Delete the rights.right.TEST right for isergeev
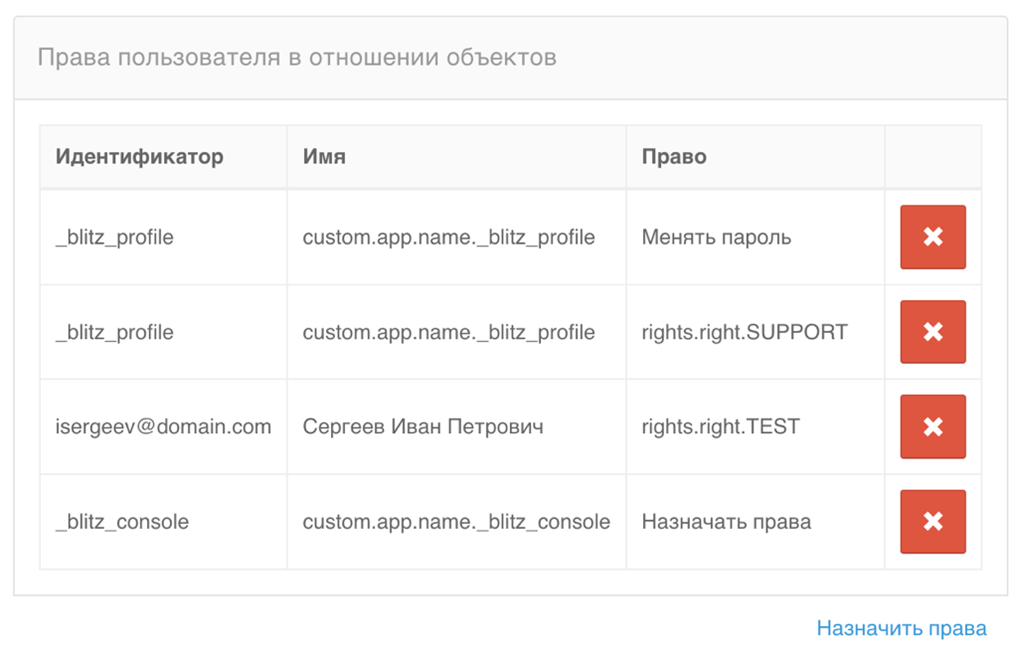The height and width of the screenshot is (654, 1015). 932,427
